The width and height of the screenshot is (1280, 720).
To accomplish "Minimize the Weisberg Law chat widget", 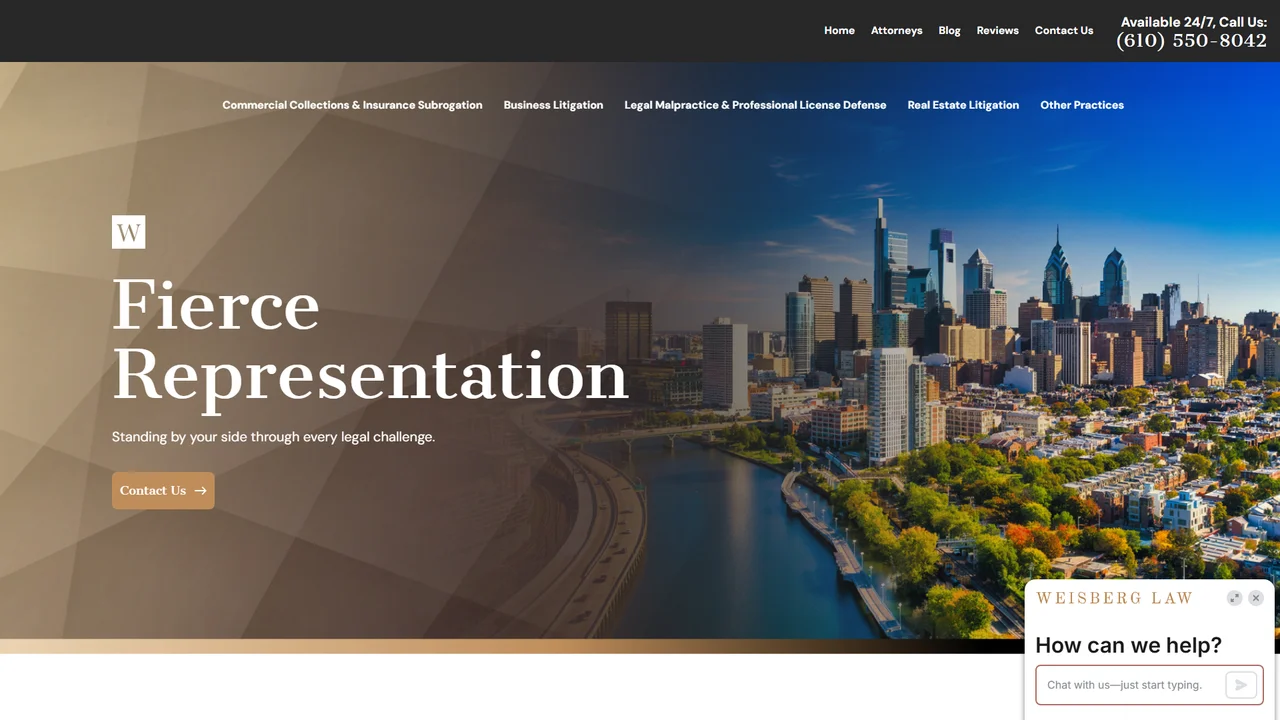I will [x=1235, y=598].
